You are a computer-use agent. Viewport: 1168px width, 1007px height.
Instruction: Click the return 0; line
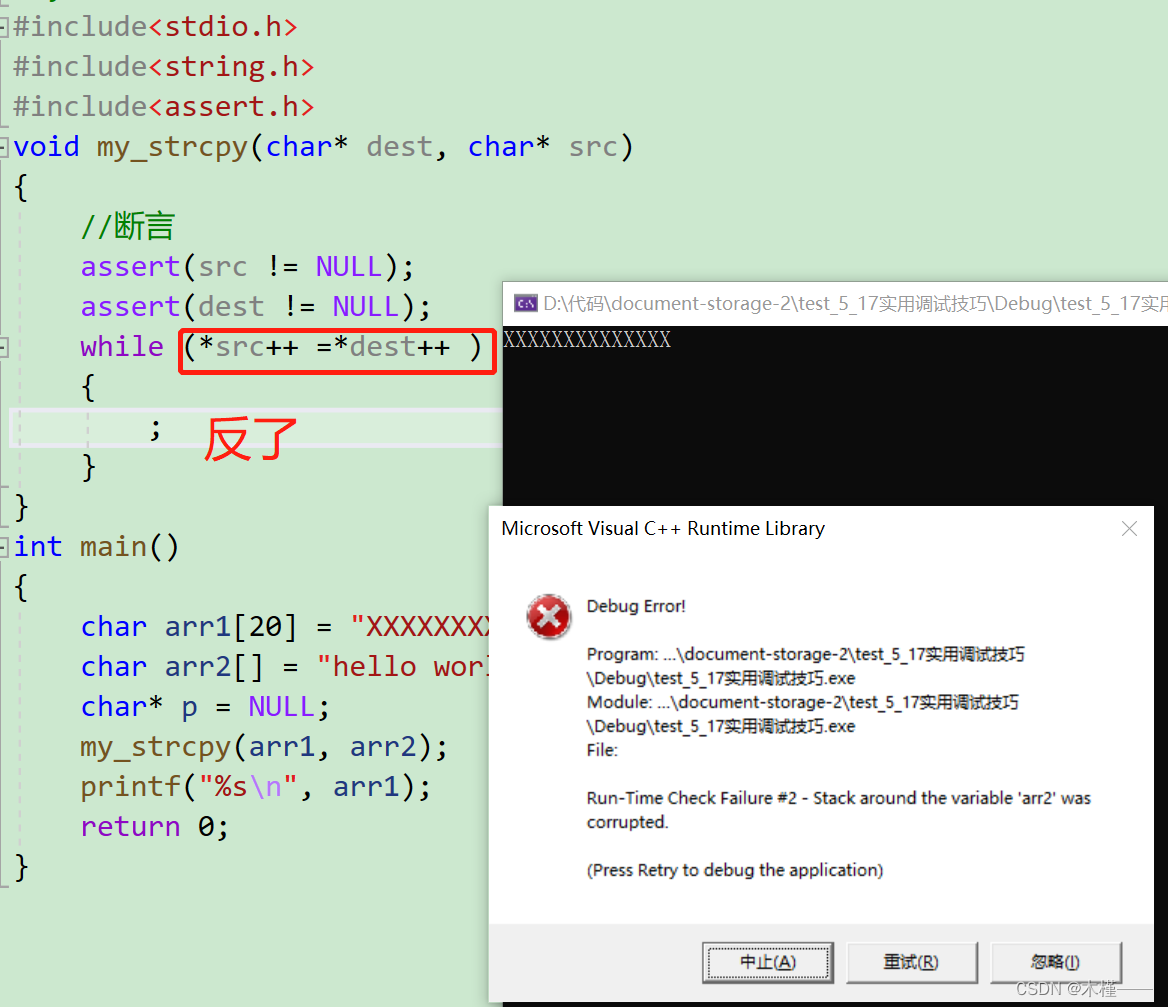(154, 827)
